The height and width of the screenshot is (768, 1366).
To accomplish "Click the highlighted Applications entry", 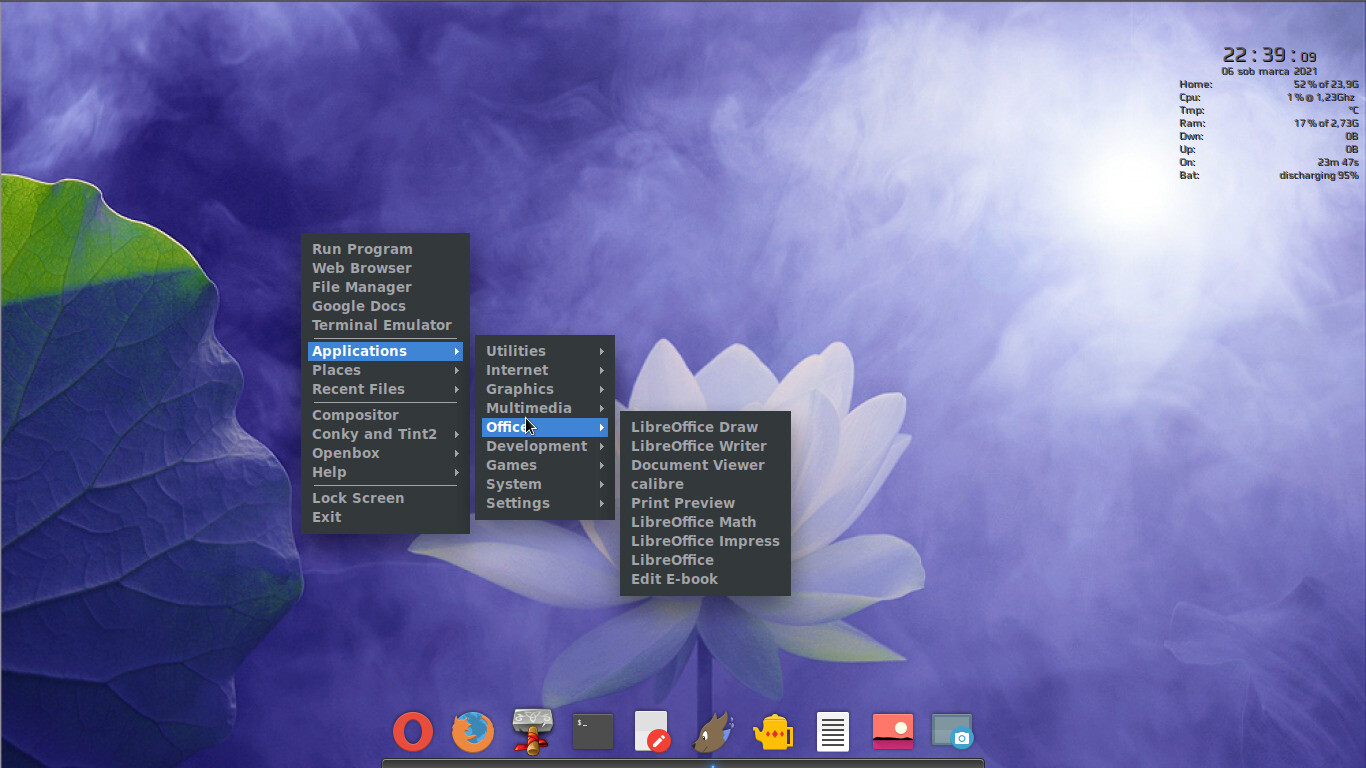I will (385, 351).
